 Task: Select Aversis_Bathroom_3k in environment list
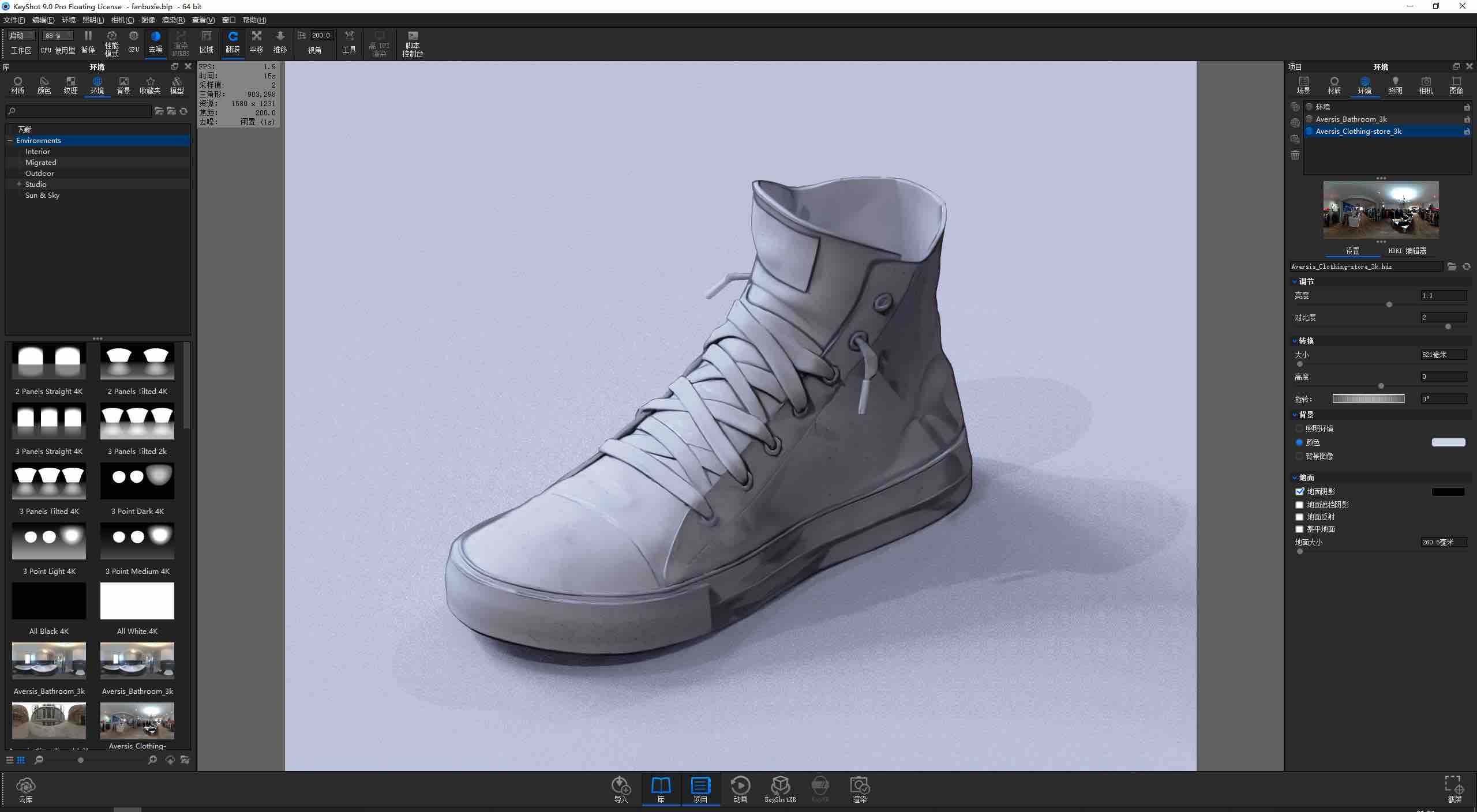click(x=1351, y=119)
